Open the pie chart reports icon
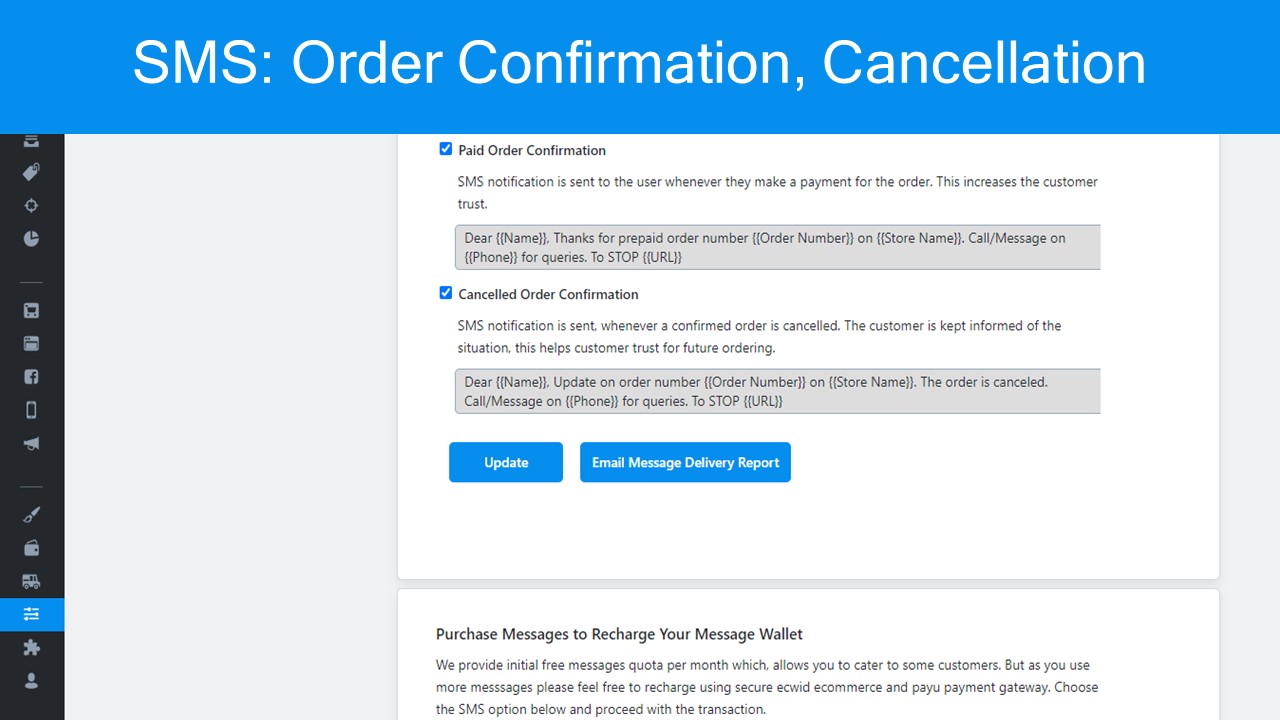Viewport: 1280px width, 720px height. click(31, 239)
